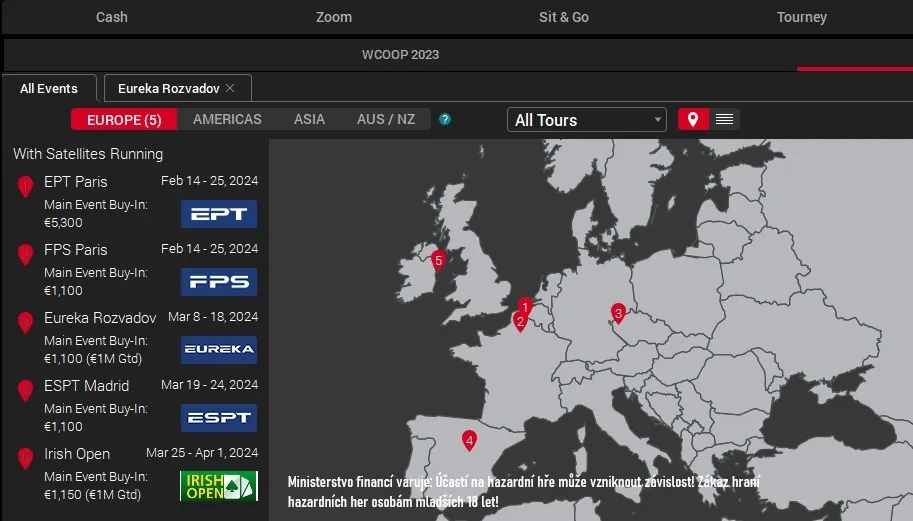
Task: Open the Cash games tab
Action: 112,17
